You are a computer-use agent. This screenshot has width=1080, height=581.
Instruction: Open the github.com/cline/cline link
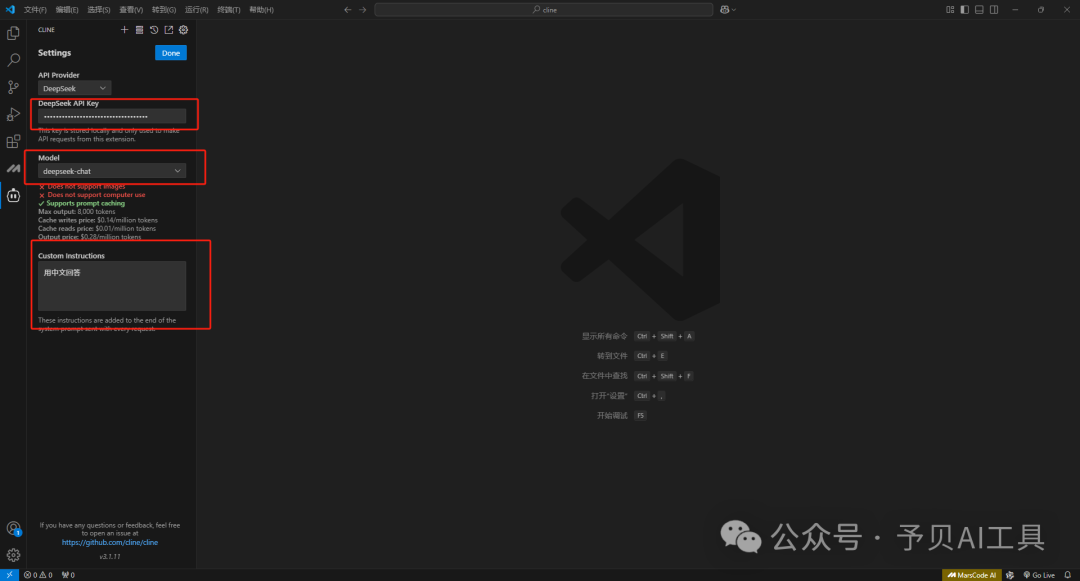pos(110,542)
